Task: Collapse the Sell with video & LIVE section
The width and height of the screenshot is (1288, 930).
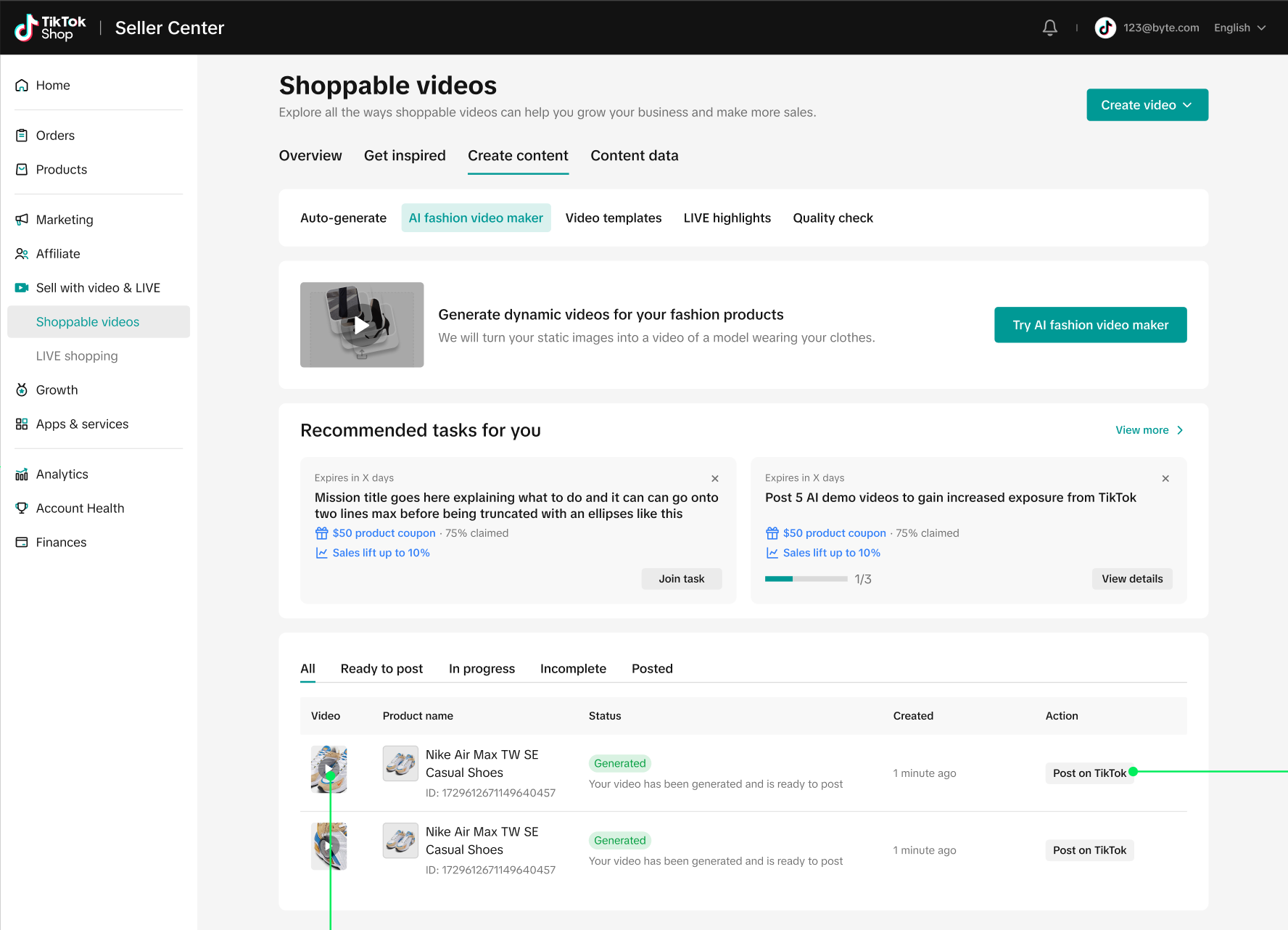Action: click(97, 288)
